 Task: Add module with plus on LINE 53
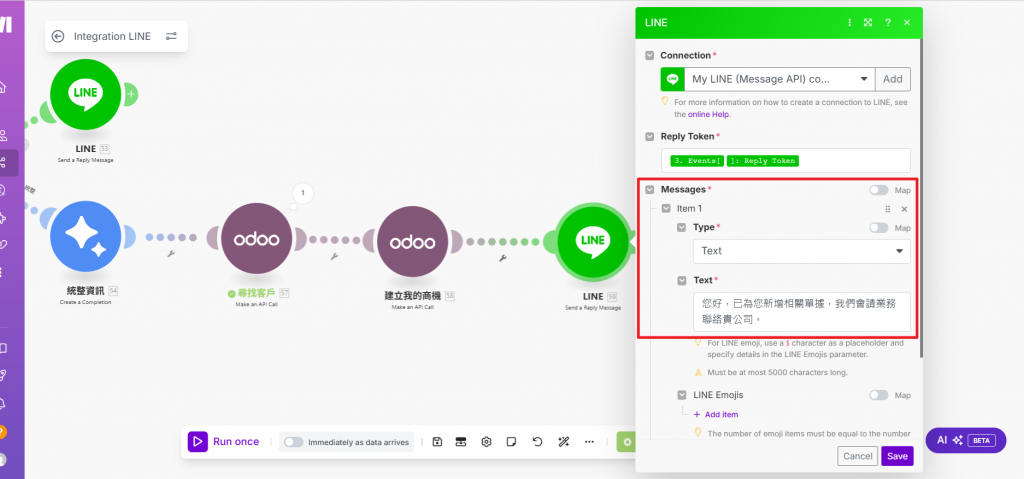pos(131,94)
